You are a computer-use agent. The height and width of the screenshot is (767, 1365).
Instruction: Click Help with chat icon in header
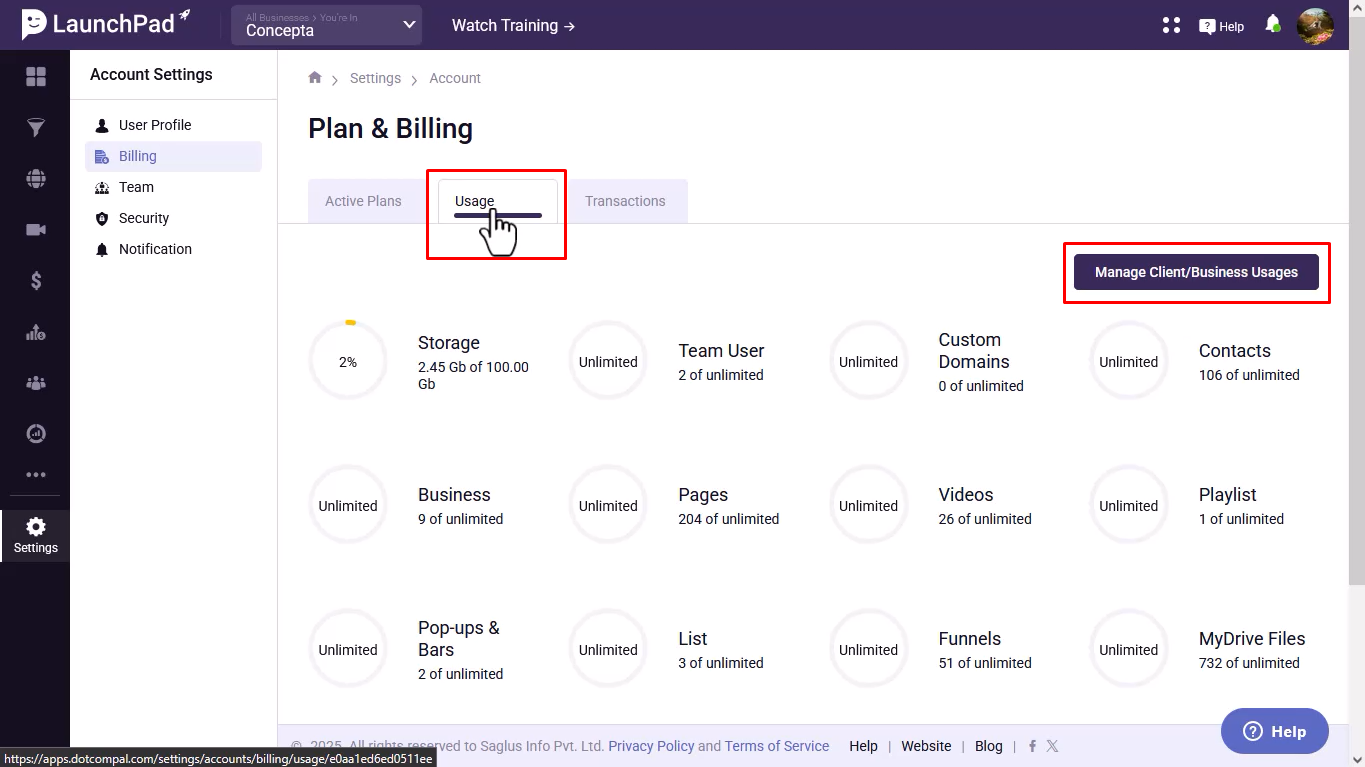[x=1222, y=26]
